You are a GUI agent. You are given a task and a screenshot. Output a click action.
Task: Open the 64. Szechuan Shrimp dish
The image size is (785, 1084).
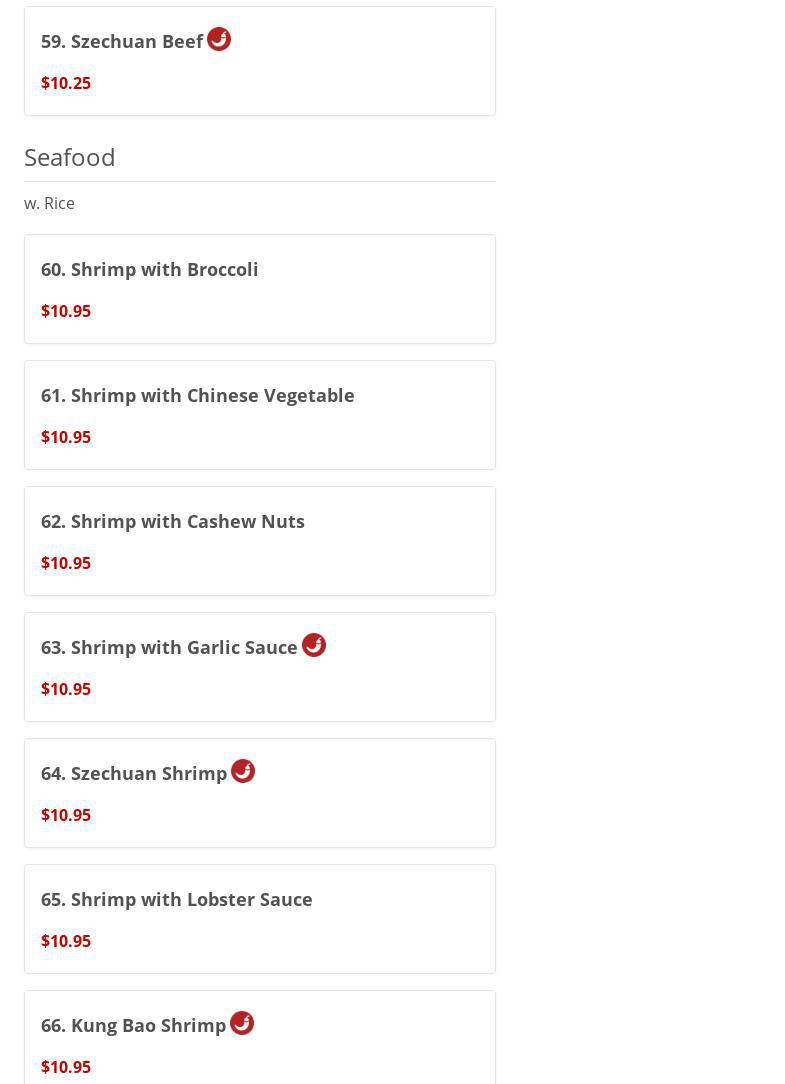tap(134, 773)
